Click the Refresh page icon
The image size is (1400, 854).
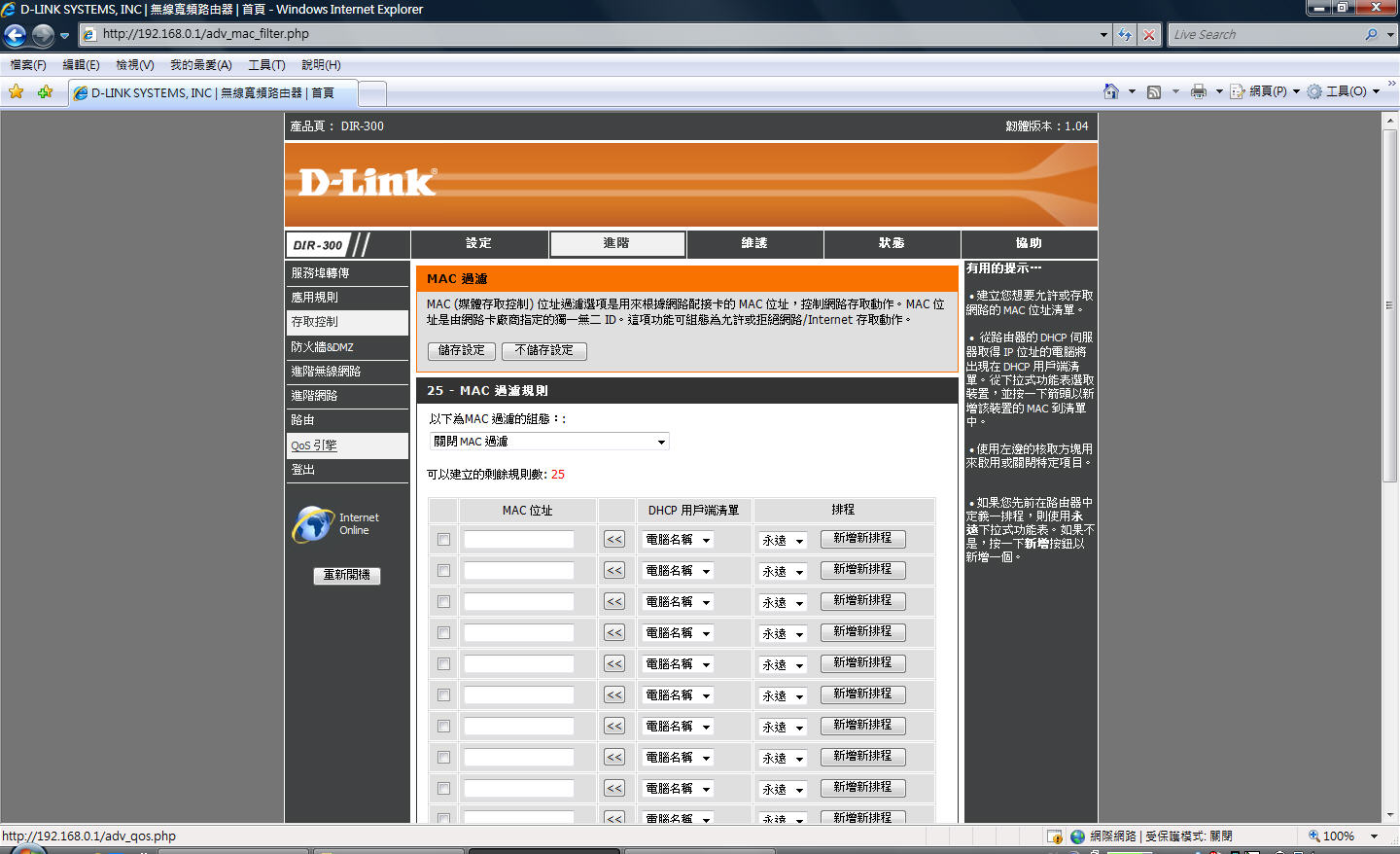tap(1125, 34)
